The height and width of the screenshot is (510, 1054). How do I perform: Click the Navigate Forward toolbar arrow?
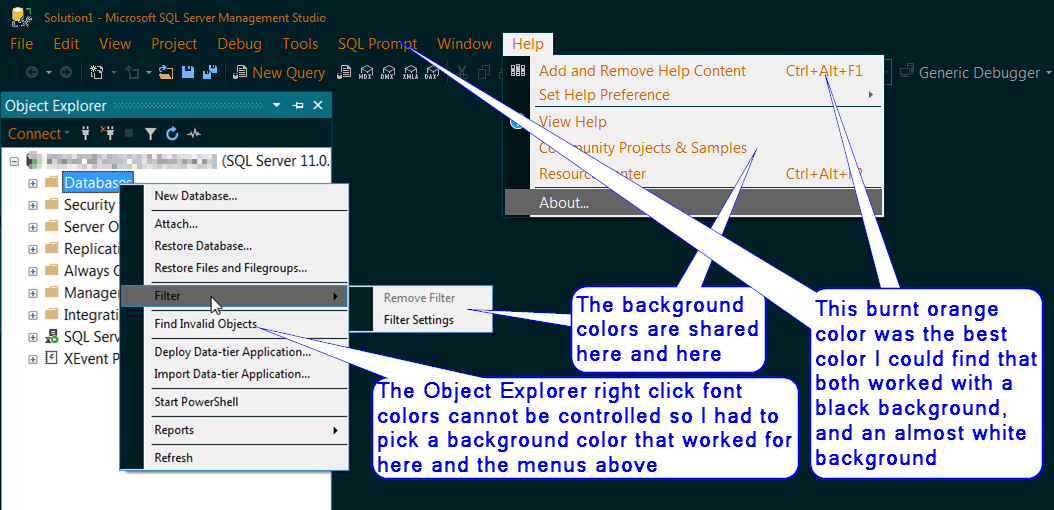click(66, 73)
